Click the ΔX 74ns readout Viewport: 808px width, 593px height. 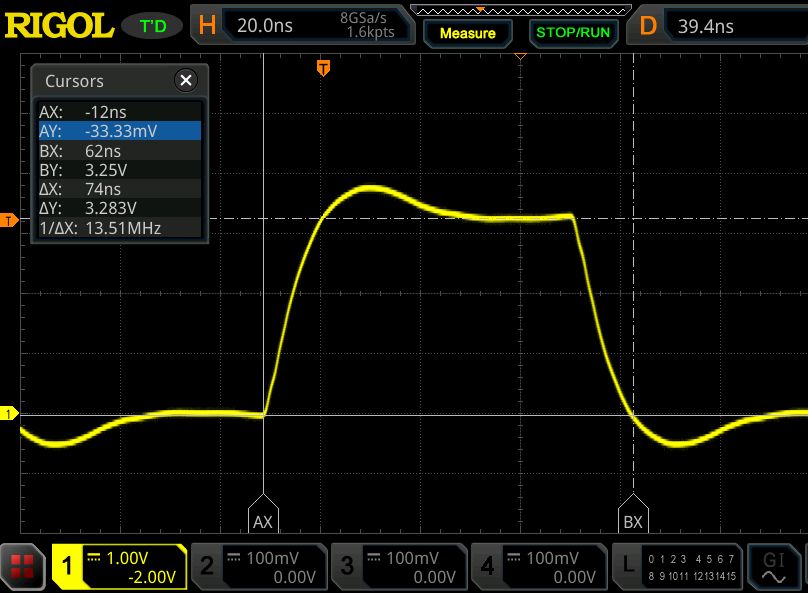pos(120,189)
